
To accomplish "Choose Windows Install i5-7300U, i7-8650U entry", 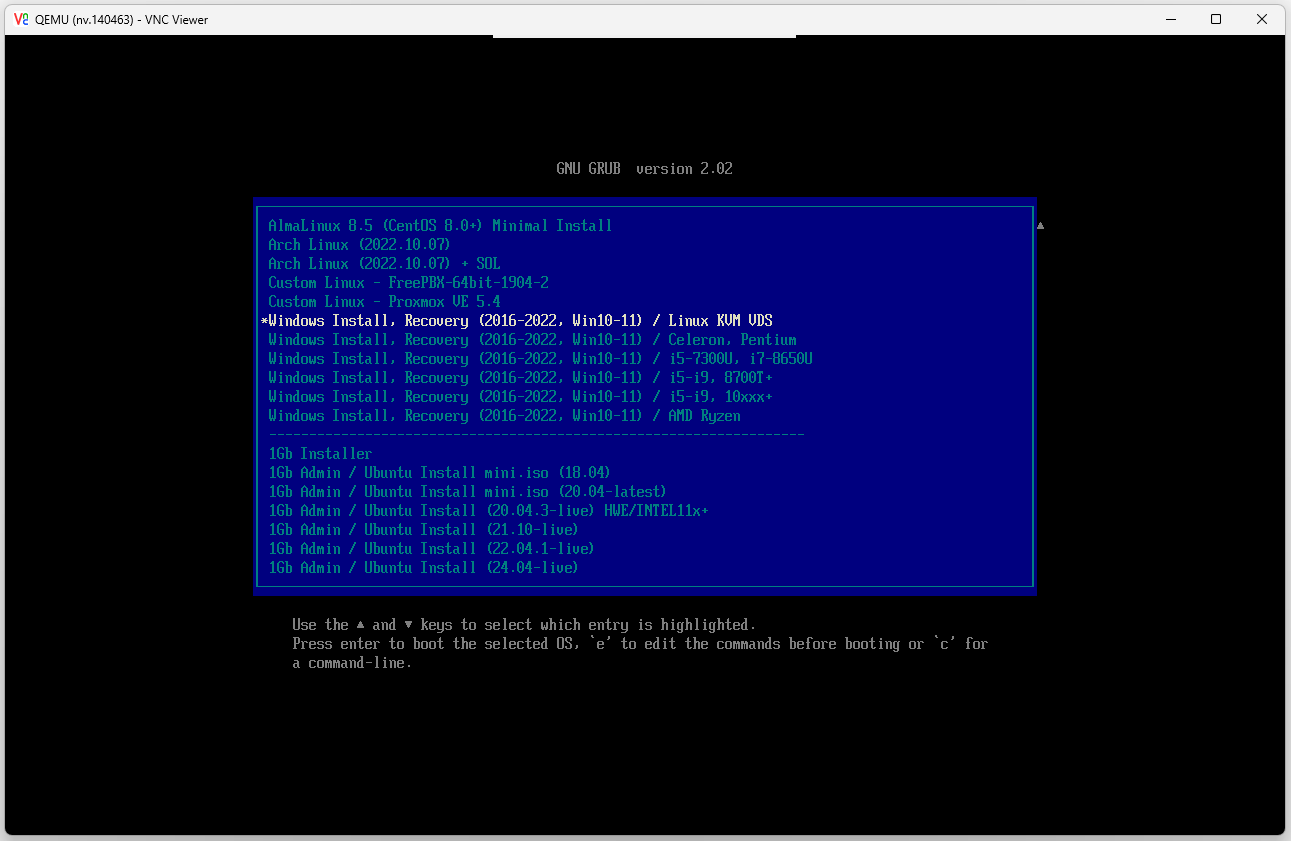I will coord(540,359).
